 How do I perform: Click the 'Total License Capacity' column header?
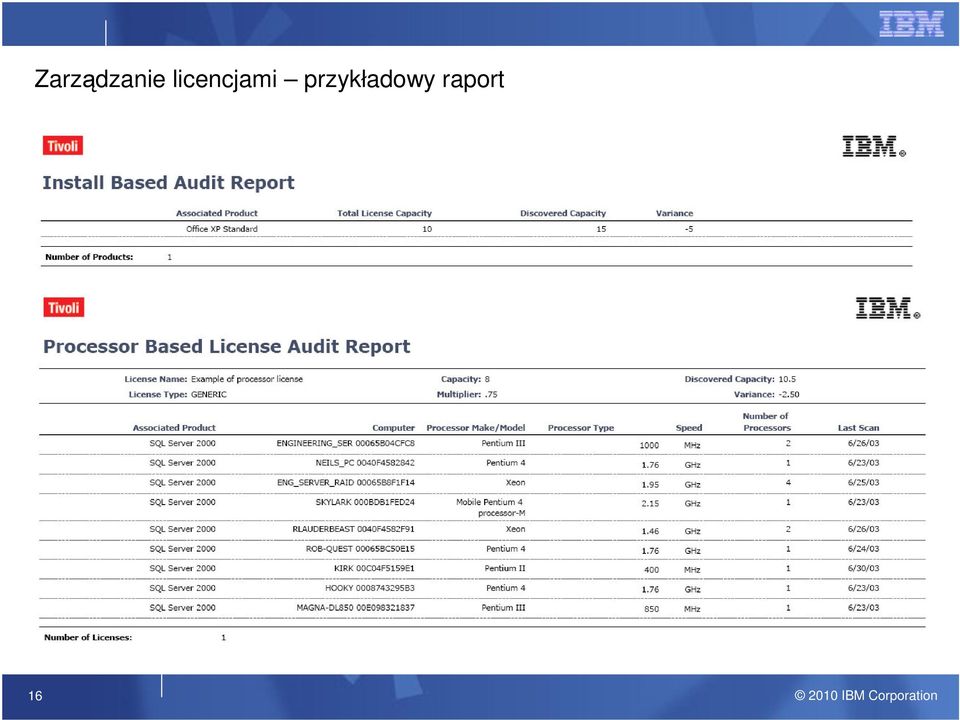384,213
